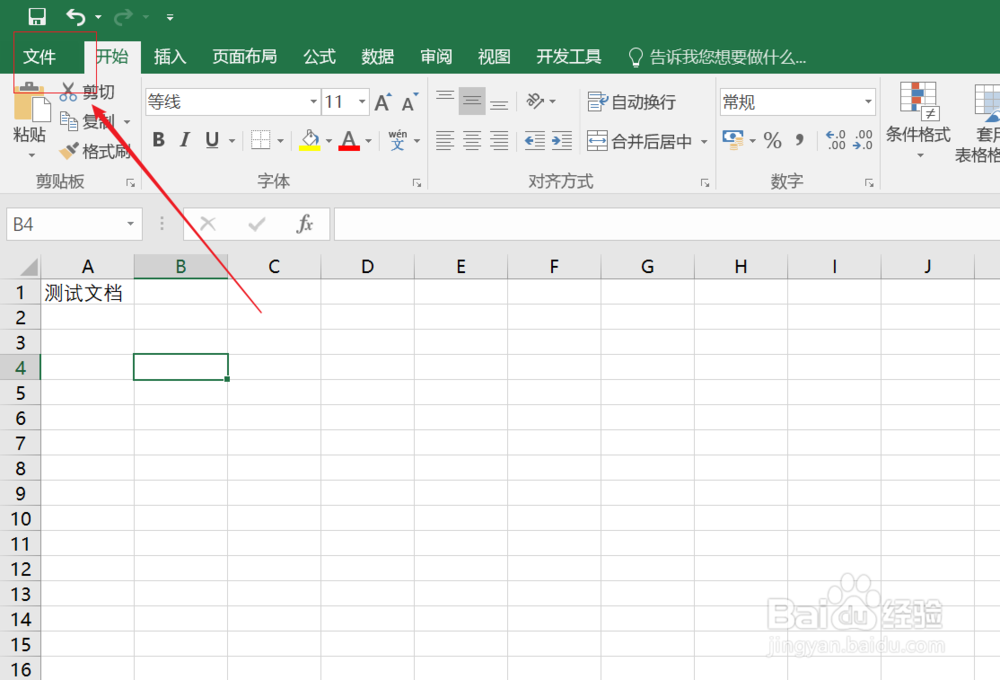Image resolution: width=1000 pixels, height=680 pixels.
Task: Align text right icon
Action: point(499,140)
